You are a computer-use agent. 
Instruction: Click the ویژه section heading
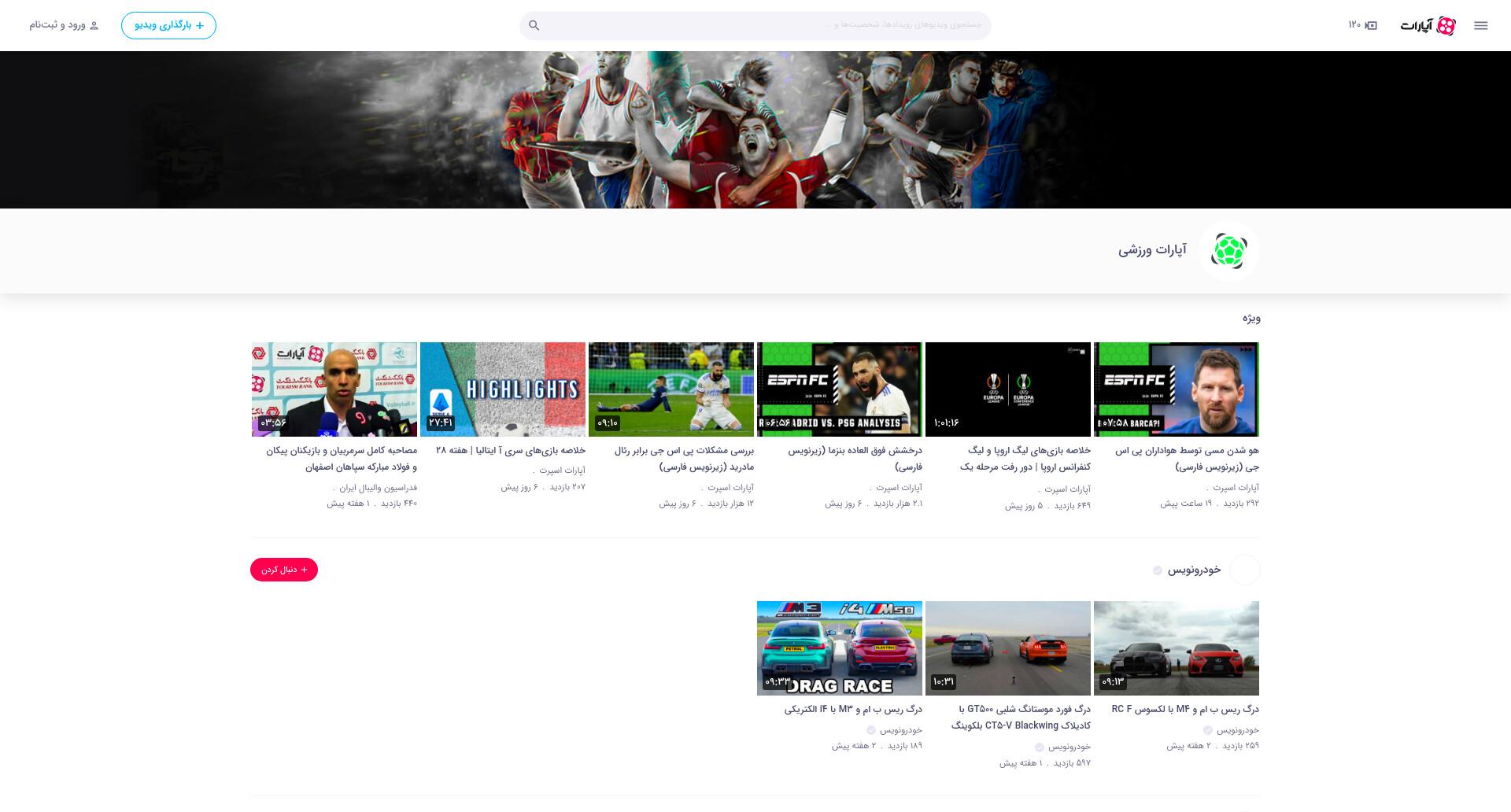1251,319
